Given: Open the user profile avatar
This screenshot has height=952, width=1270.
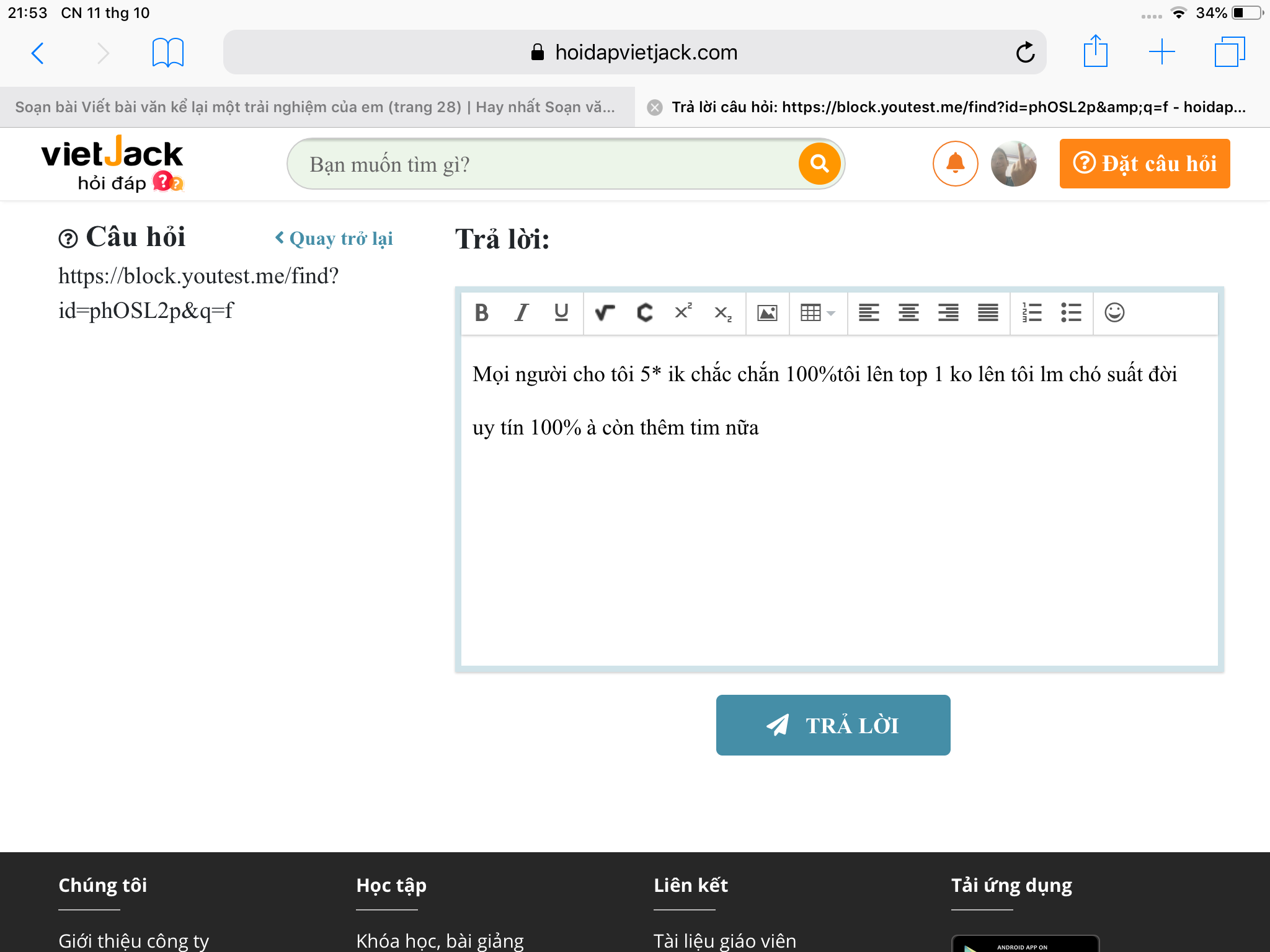Looking at the screenshot, I should pyautogui.click(x=1013, y=164).
